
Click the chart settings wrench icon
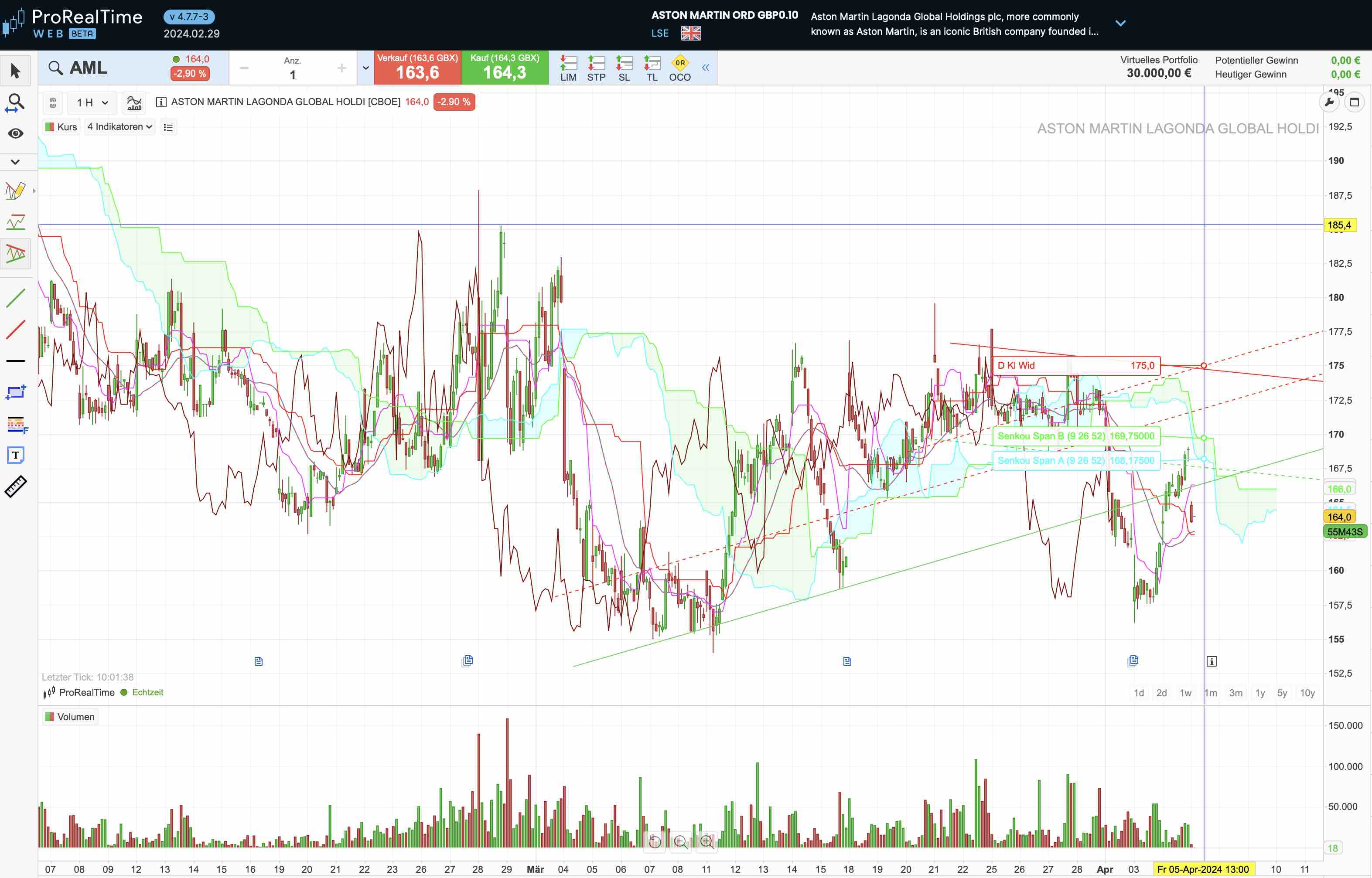pyautogui.click(x=1329, y=102)
